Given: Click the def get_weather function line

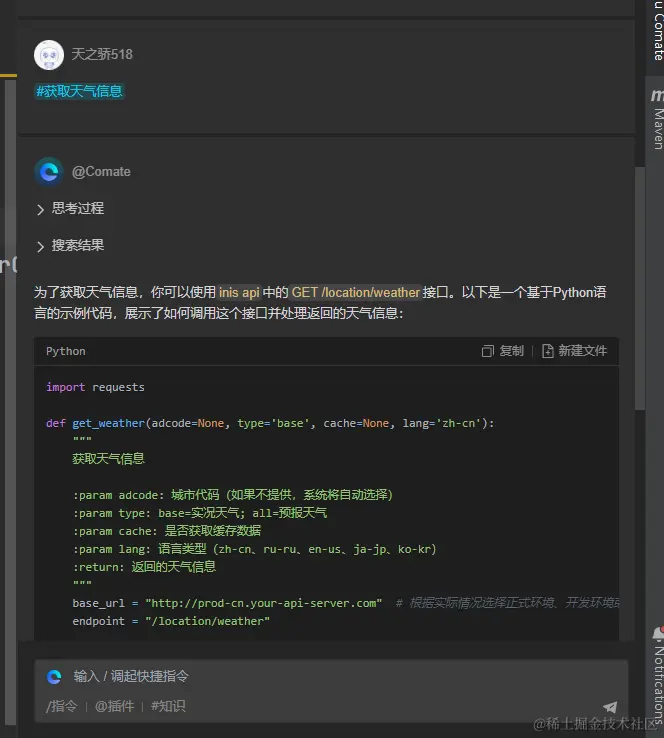Looking at the screenshot, I should [x=270, y=423].
